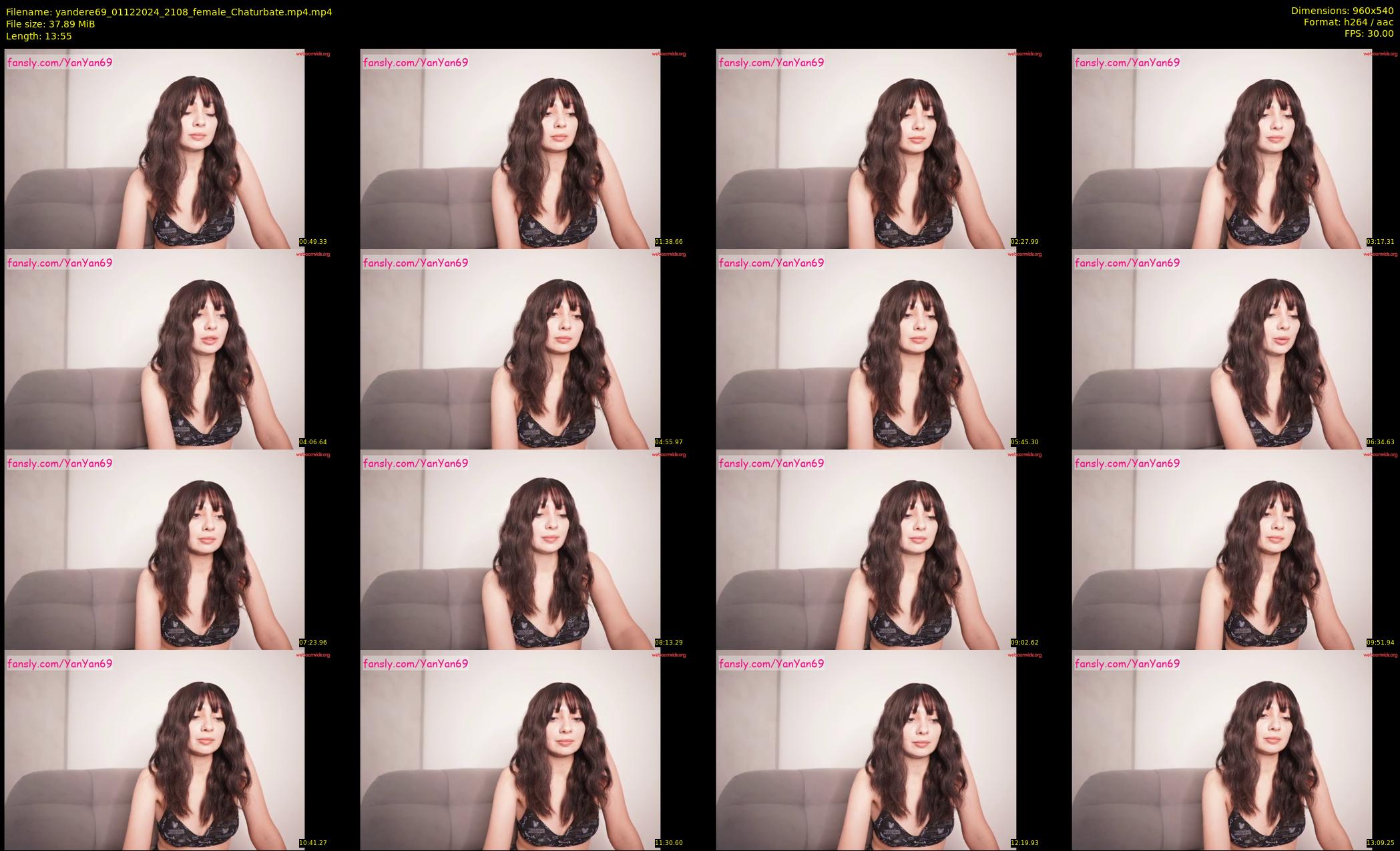Click the 'File size: 37.89 MiB' text
The image size is (1400, 851).
pos(50,24)
